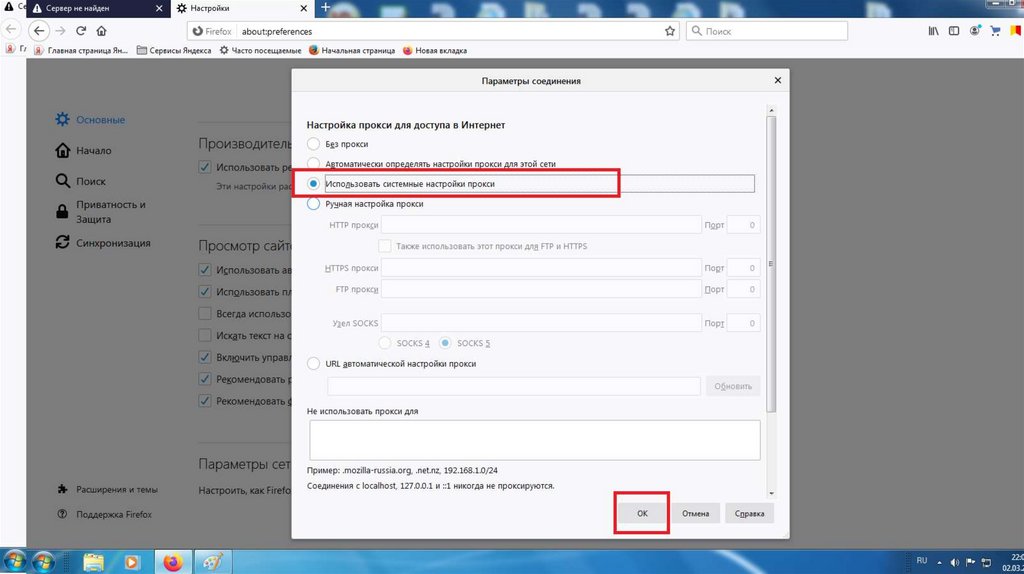Click Не использовать прокси для textbox
This screenshot has height=574, width=1024.
click(535, 440)
